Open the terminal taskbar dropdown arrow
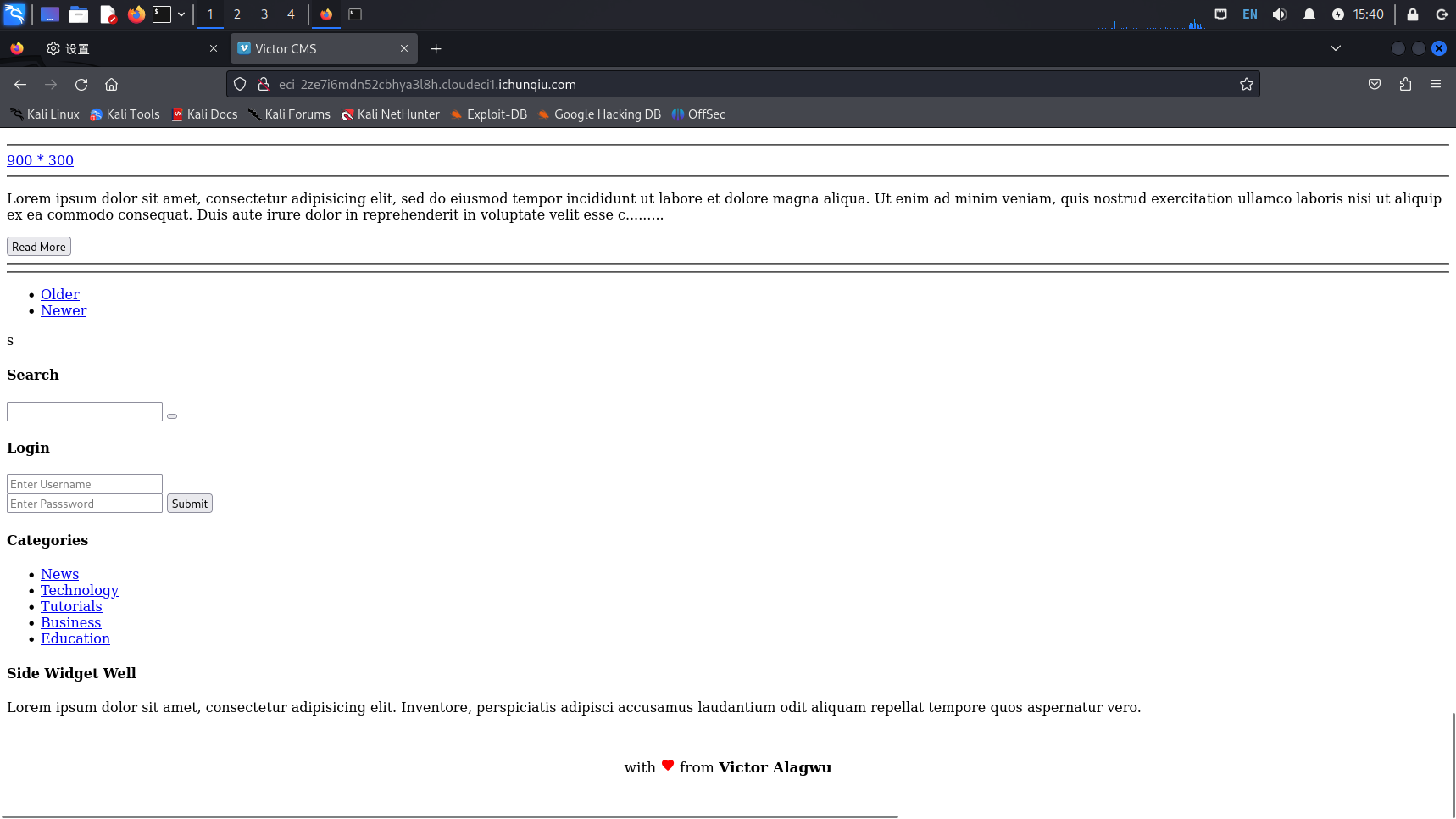Viewport: 1456px width, 819px height. 181,14
